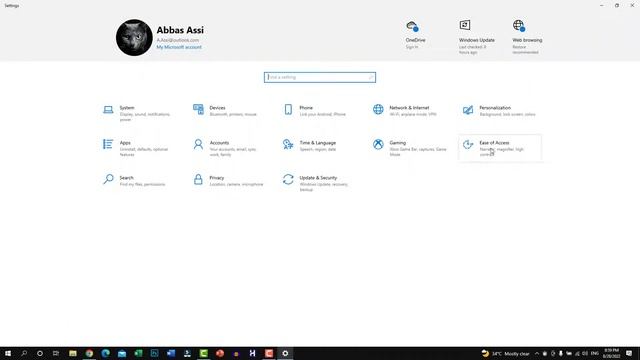The width and height of the screenshot is (640, 360).
Task: Open Web browsing recommendation in the header
Action: pyautogui.click(x=527, y=37)
